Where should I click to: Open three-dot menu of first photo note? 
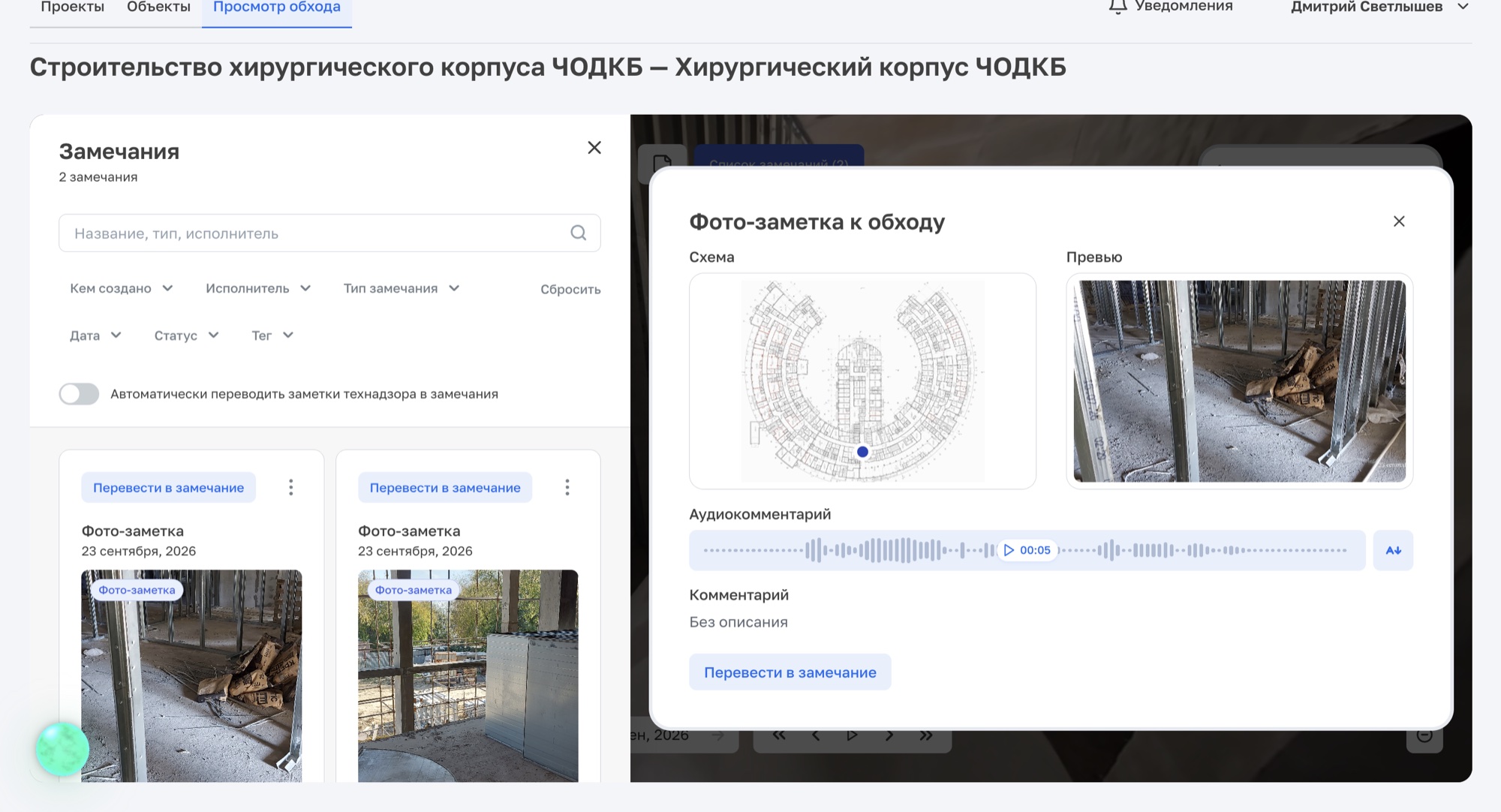point(291,488)
